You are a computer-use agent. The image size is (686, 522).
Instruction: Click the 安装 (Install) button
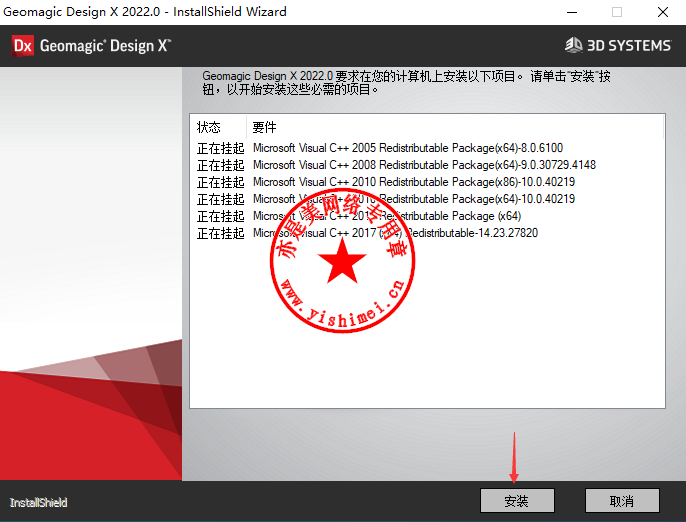pos(517,501)
